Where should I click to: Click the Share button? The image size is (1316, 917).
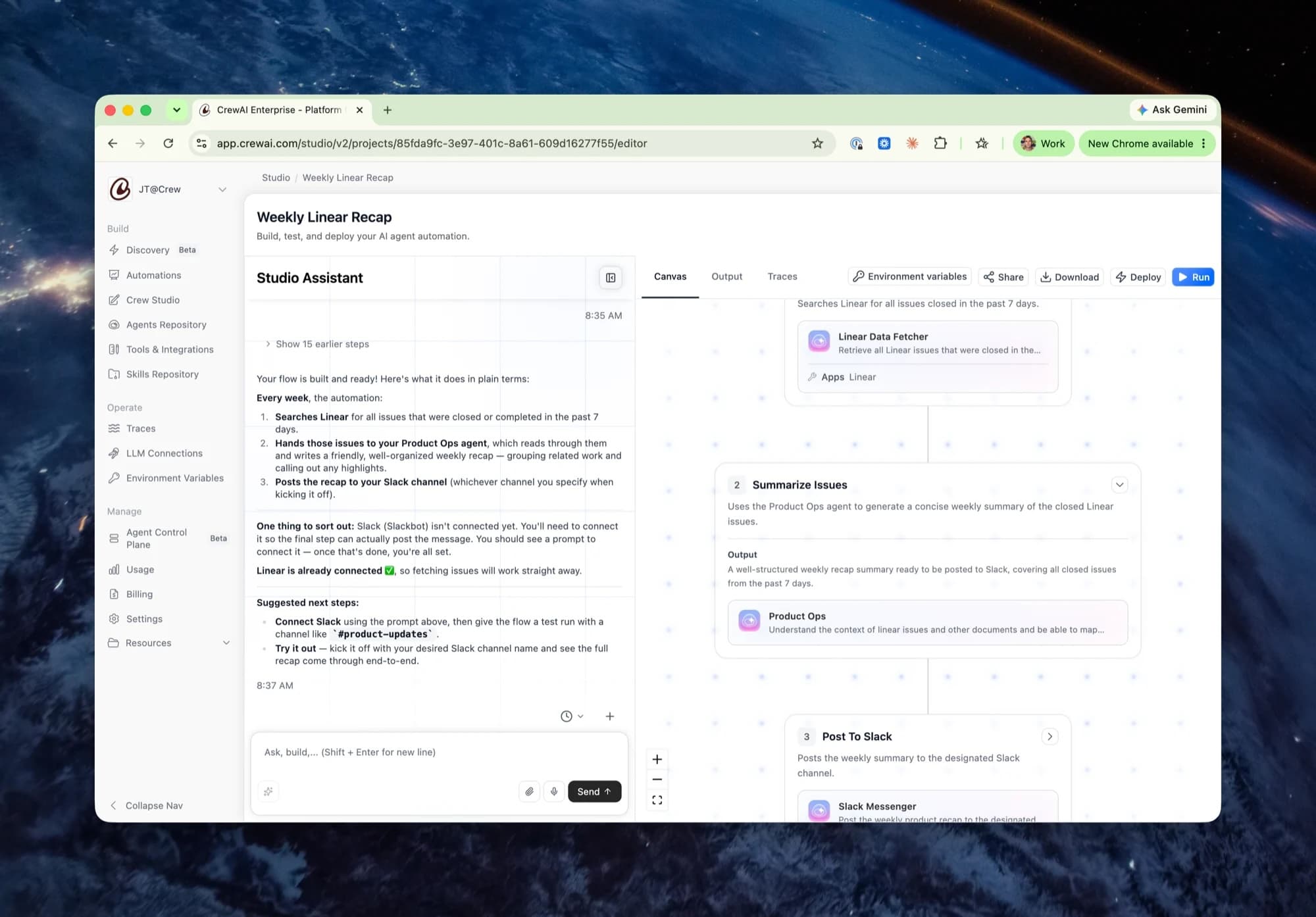pos(1003,277)
